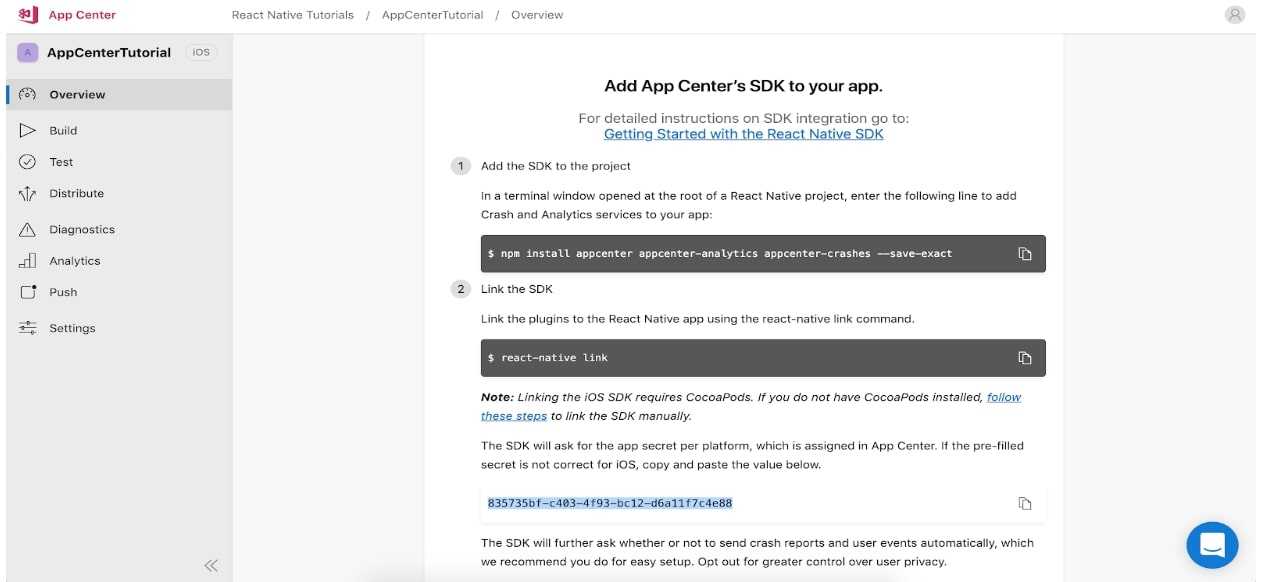Click the 'react-native link' command text
1264x582 pixels.
pos(548,358)
